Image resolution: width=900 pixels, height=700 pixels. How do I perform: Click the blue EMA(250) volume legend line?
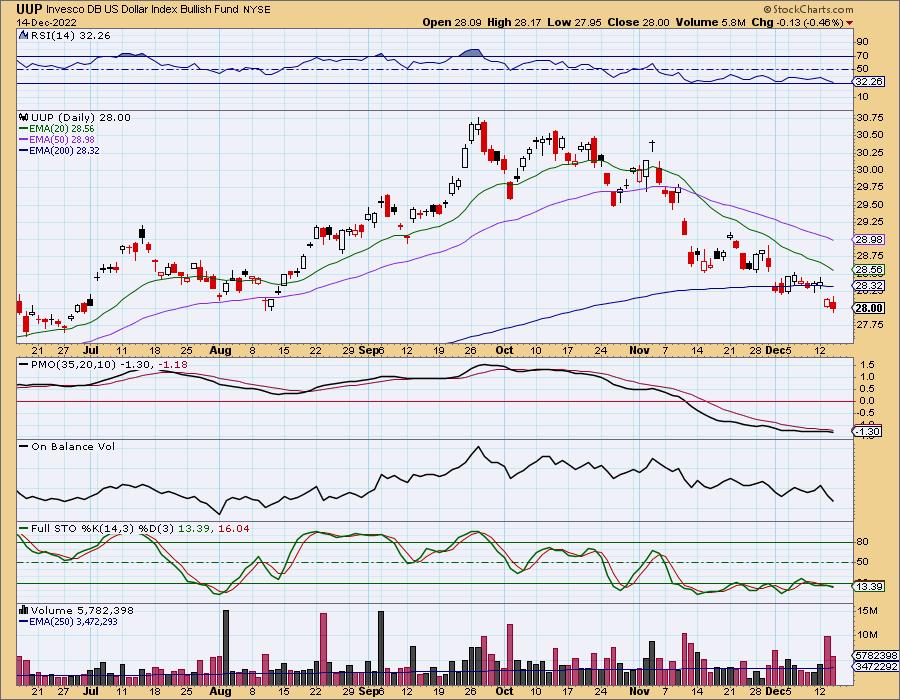[24, 621]
